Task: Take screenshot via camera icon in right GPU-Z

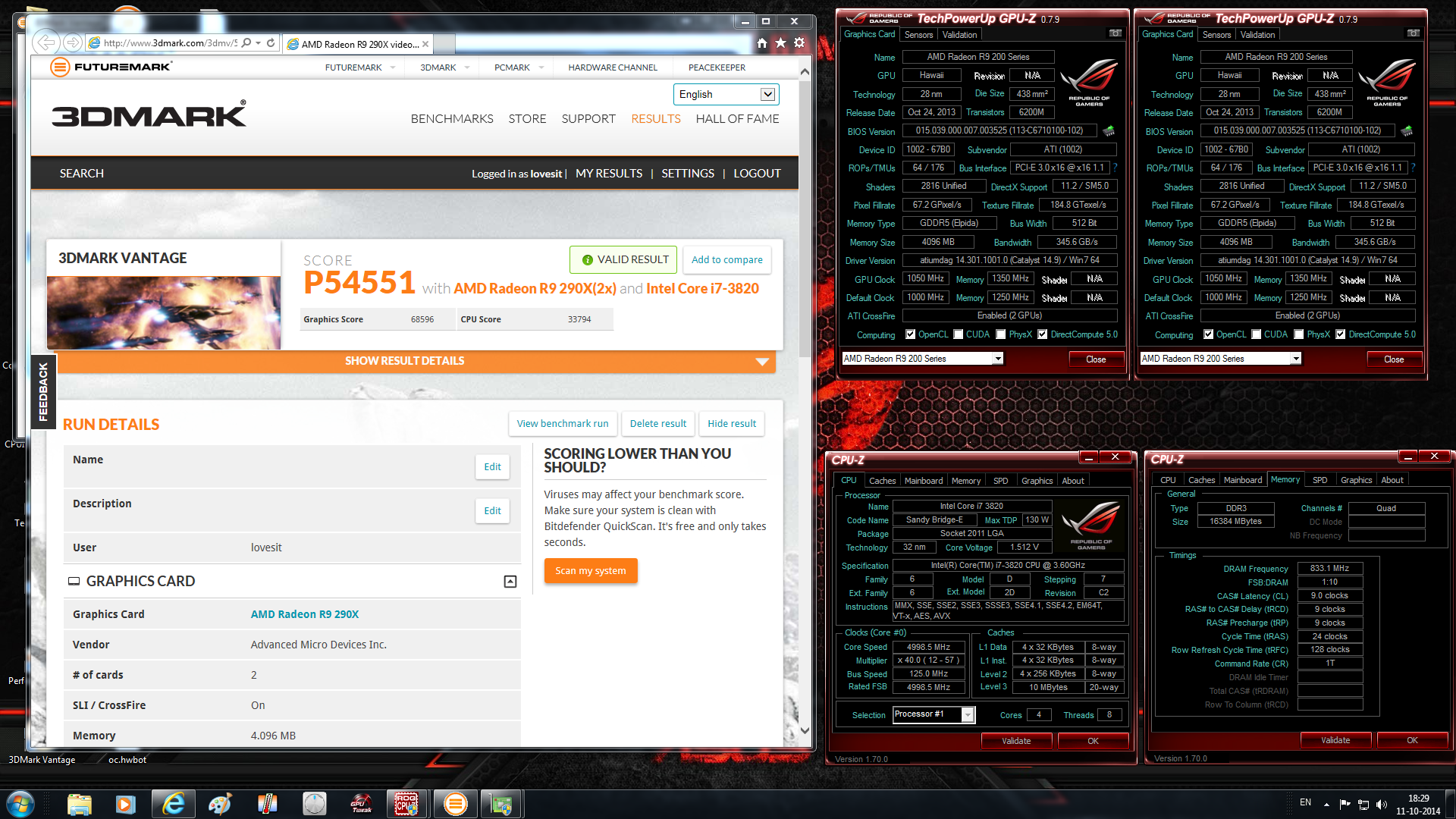Action: point(1414,33)
